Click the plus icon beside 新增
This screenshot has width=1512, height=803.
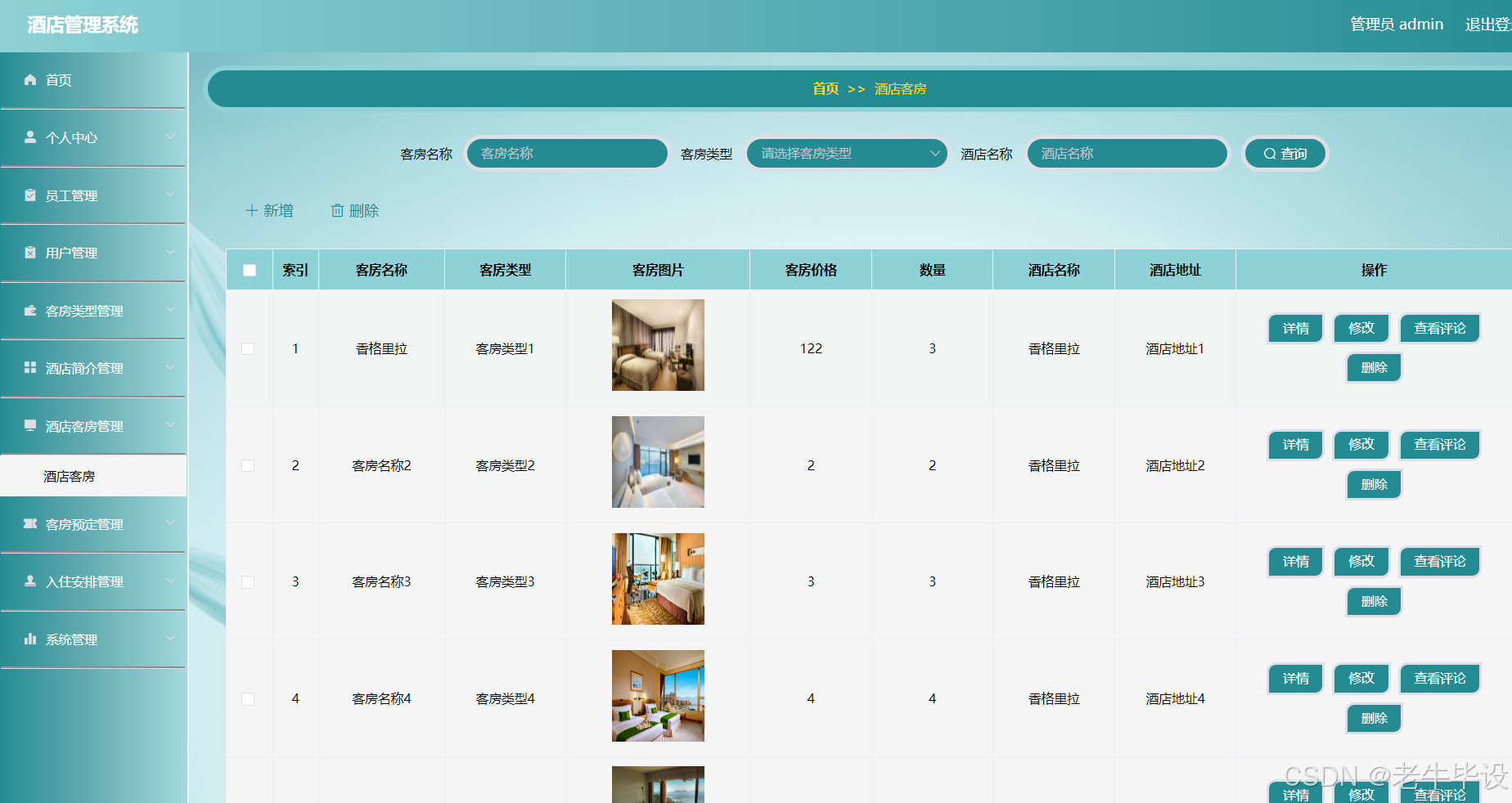click(252, 210)
